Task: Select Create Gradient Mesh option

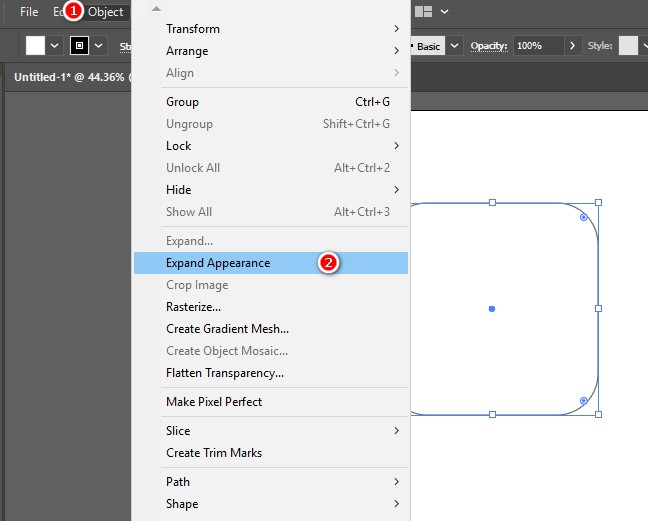Action: coord(227,329)
